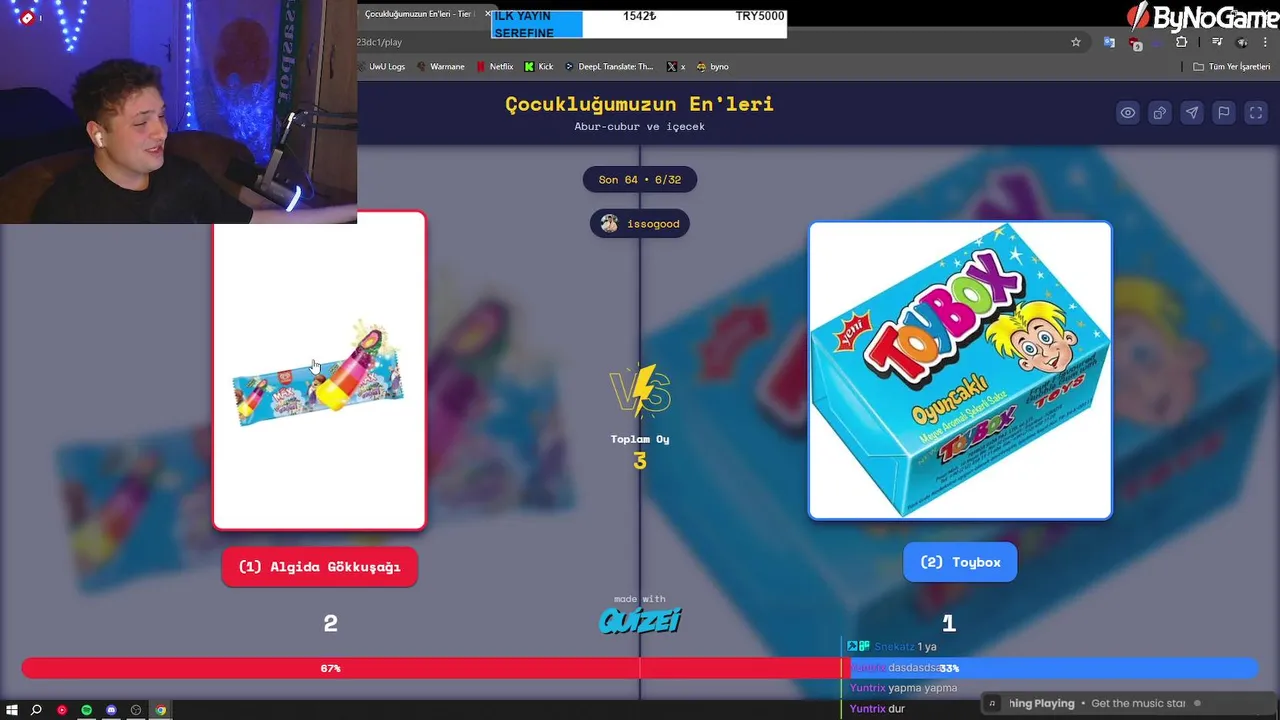Viewport: 1280px width, 720px height.
Task: Open OBS Studio from the taskbar
Action: click(136, 710)
